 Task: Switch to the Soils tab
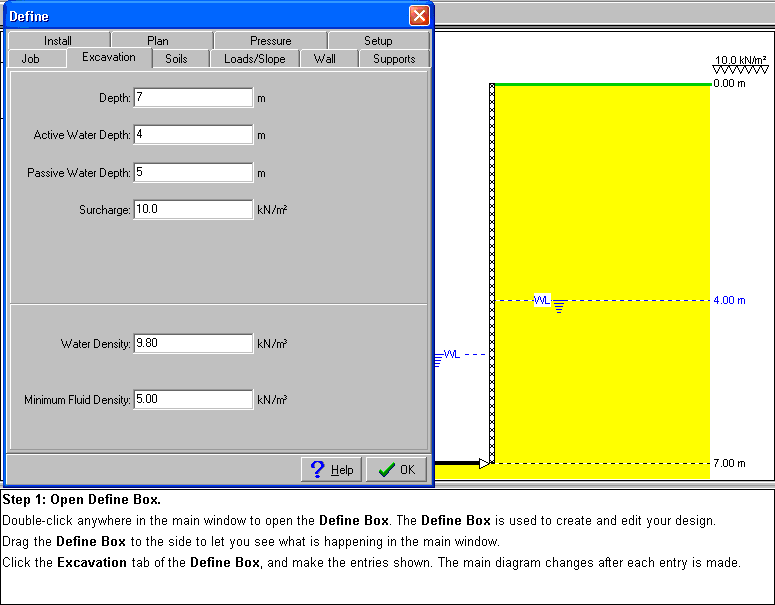click(176, 59)
